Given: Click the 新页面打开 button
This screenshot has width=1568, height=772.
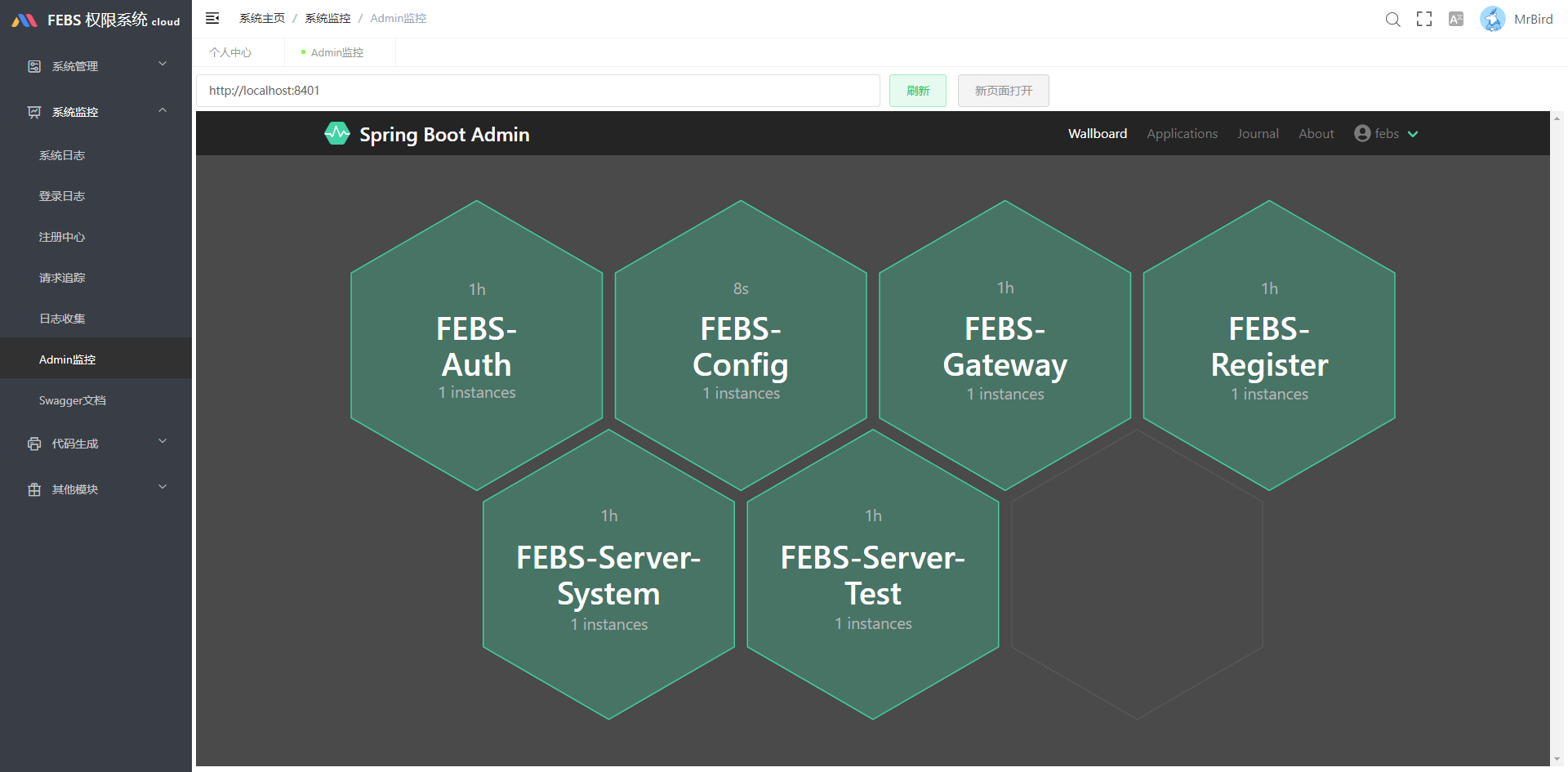Looking at the screenshot, I should tap(1004, 91).
